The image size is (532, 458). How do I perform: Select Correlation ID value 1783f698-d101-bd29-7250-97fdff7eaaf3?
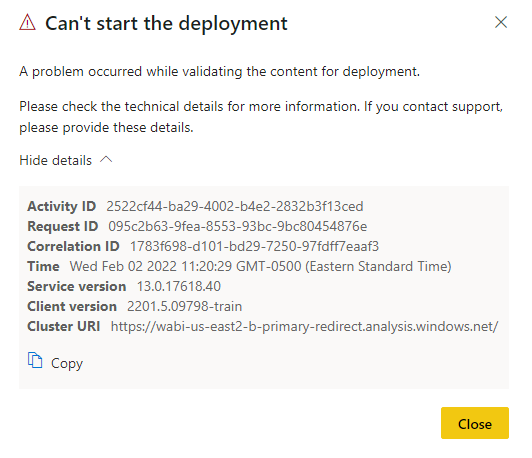click(254, 246)
